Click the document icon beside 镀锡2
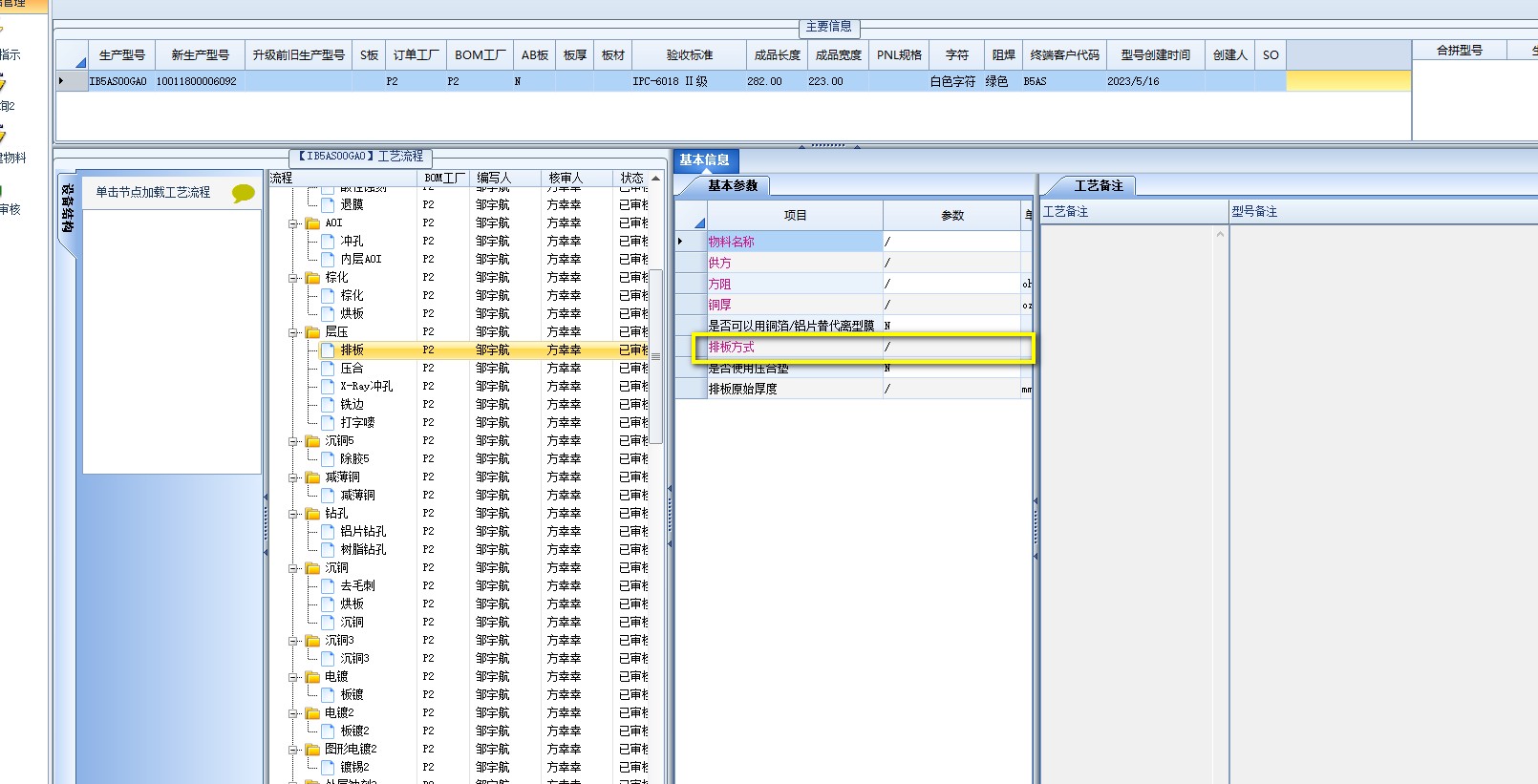 tap(328, 767)
